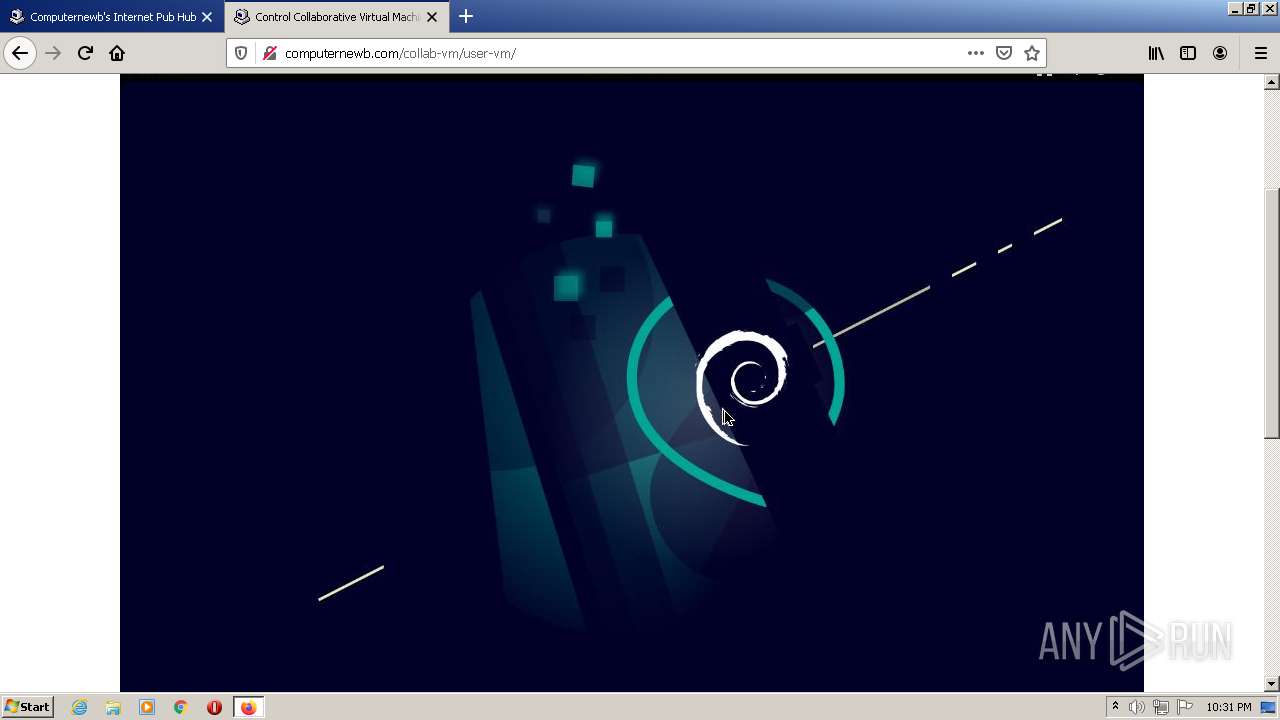Launch Google Chrome from taskbar
This screenshot has height=720, width=1280.
[181, 707]
